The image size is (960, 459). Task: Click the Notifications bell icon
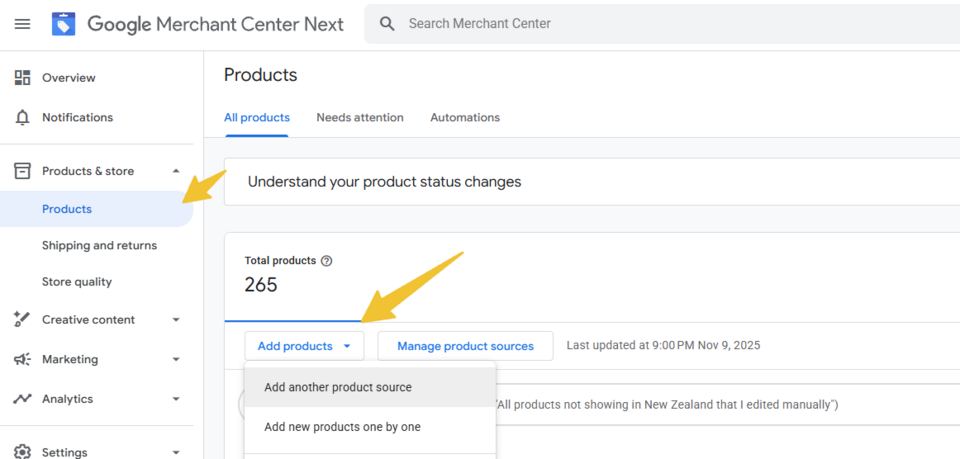[x=22, y=118]
